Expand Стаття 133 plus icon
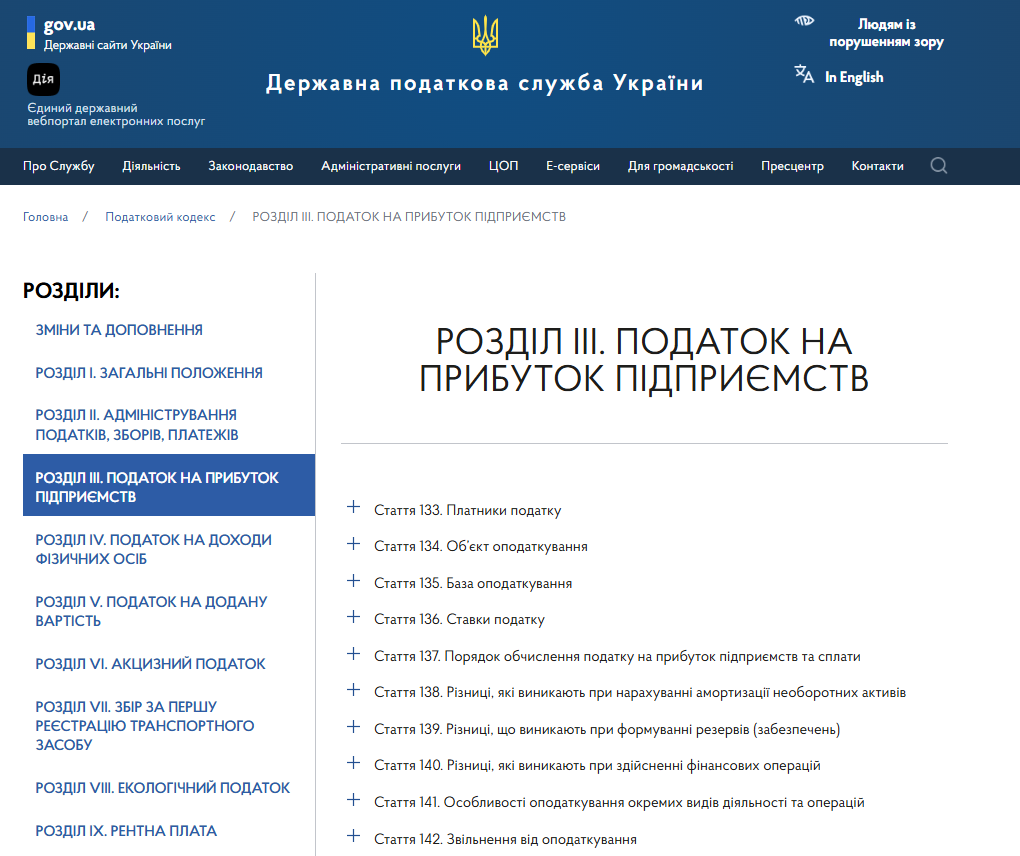The image size is (1020, 856). pos(353,507)
